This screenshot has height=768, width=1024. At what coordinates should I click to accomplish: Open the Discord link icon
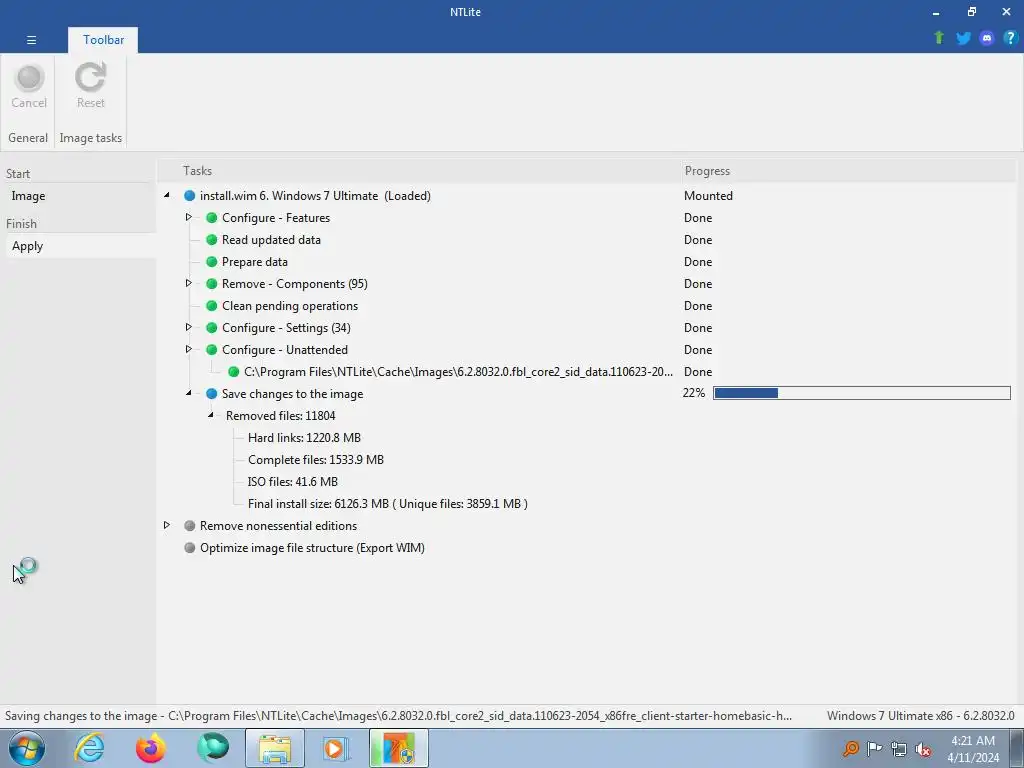[987, 38]
